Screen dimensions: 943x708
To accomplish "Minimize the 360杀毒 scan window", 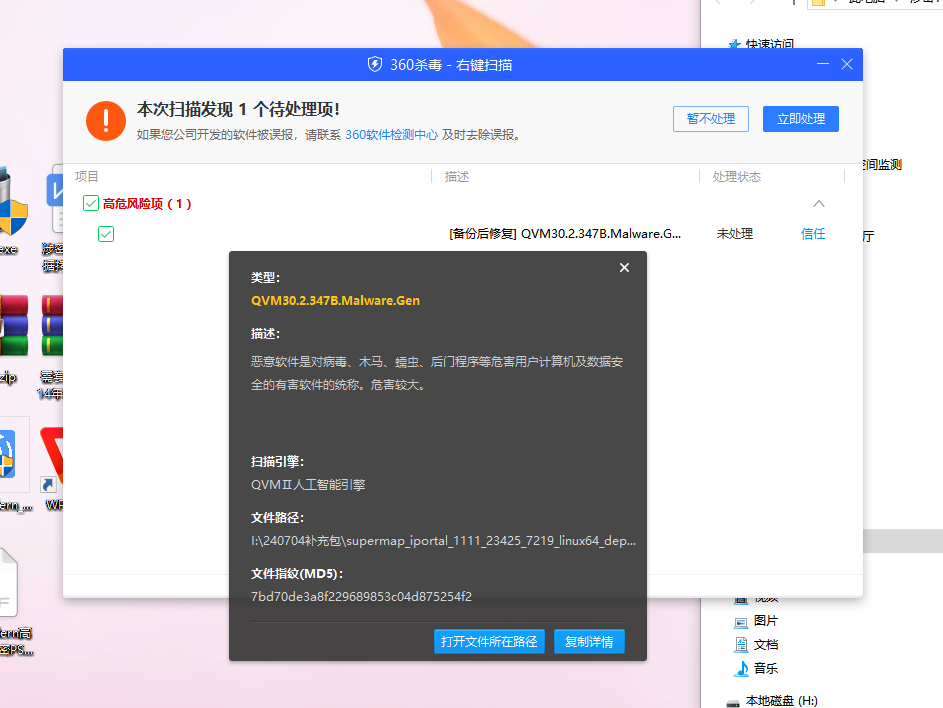I will (x=822, y=65).
